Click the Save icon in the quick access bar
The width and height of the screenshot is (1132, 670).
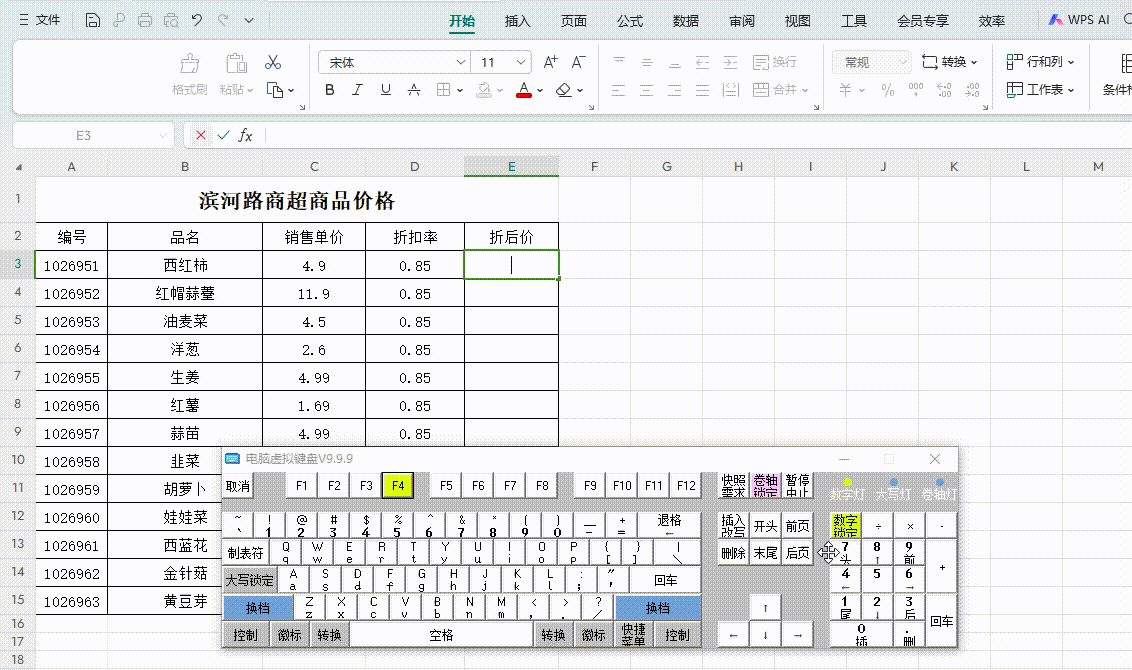point(92,20)
